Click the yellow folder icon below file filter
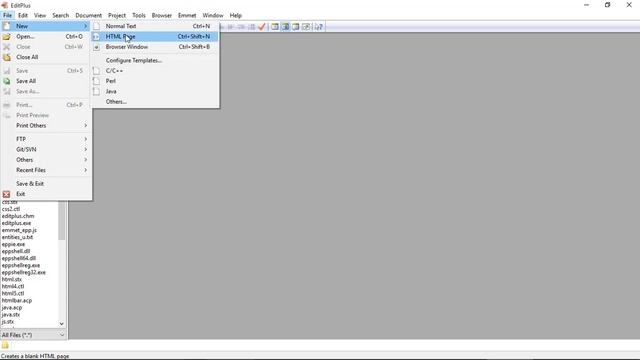The width and height of the screenshot is (640, 360). [x=5, y=345]
